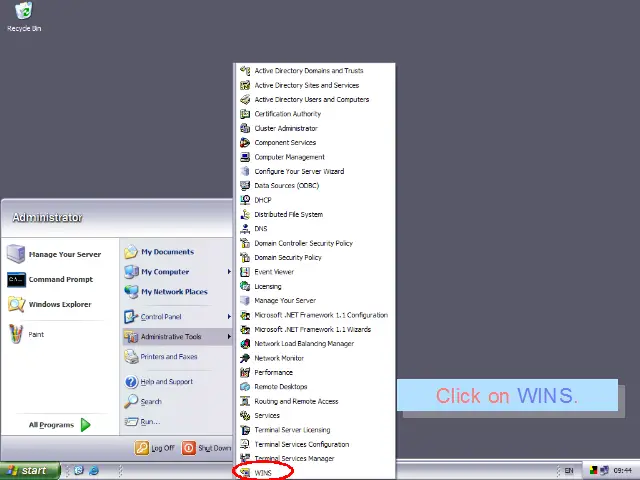Open Search from the Start menu
The image size is (640, 480).
tap(177, 402)
